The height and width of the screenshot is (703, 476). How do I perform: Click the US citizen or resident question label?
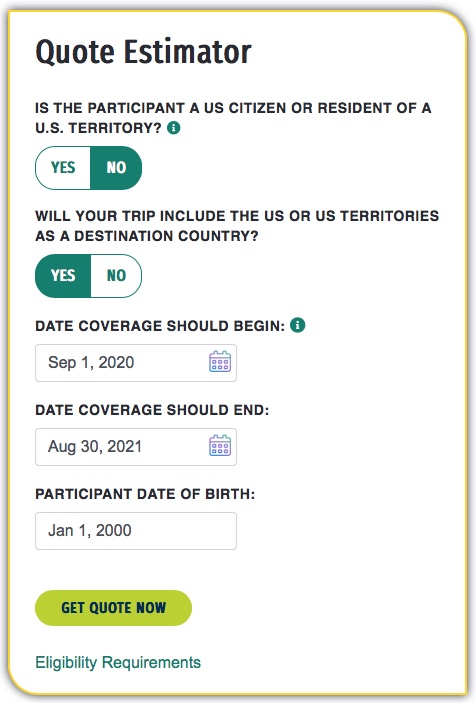click(233, 118)
